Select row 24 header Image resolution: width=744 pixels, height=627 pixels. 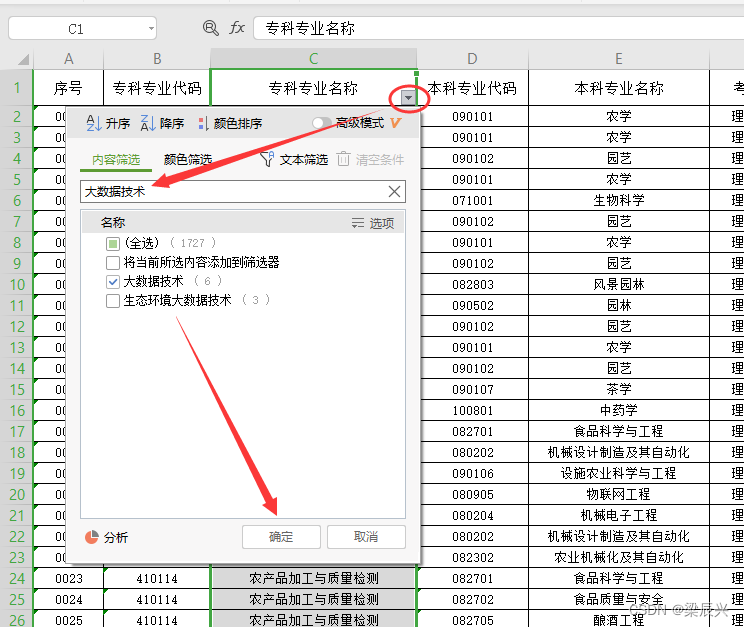[17, 579]
